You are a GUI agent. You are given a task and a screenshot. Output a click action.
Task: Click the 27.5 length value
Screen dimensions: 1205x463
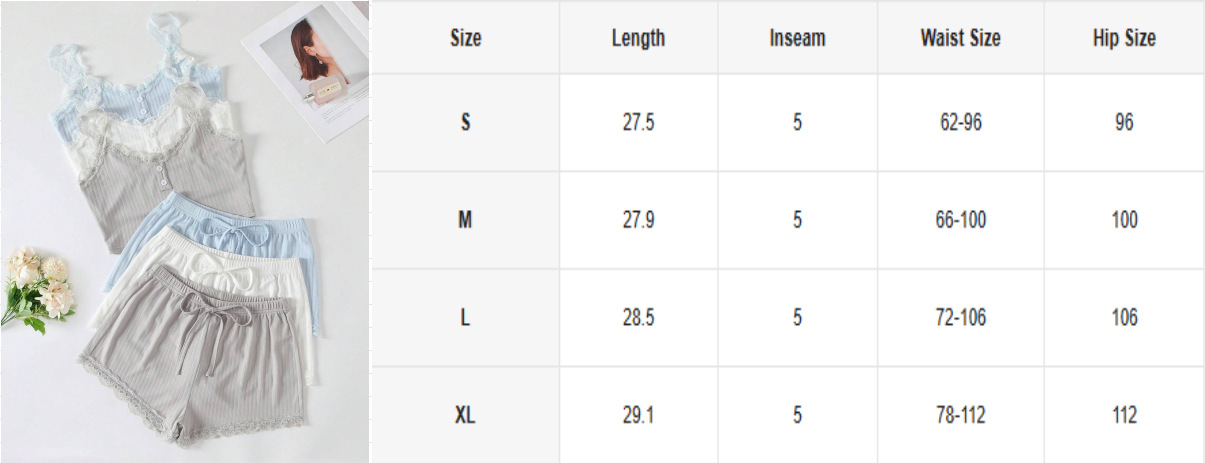tap(638, 123)
